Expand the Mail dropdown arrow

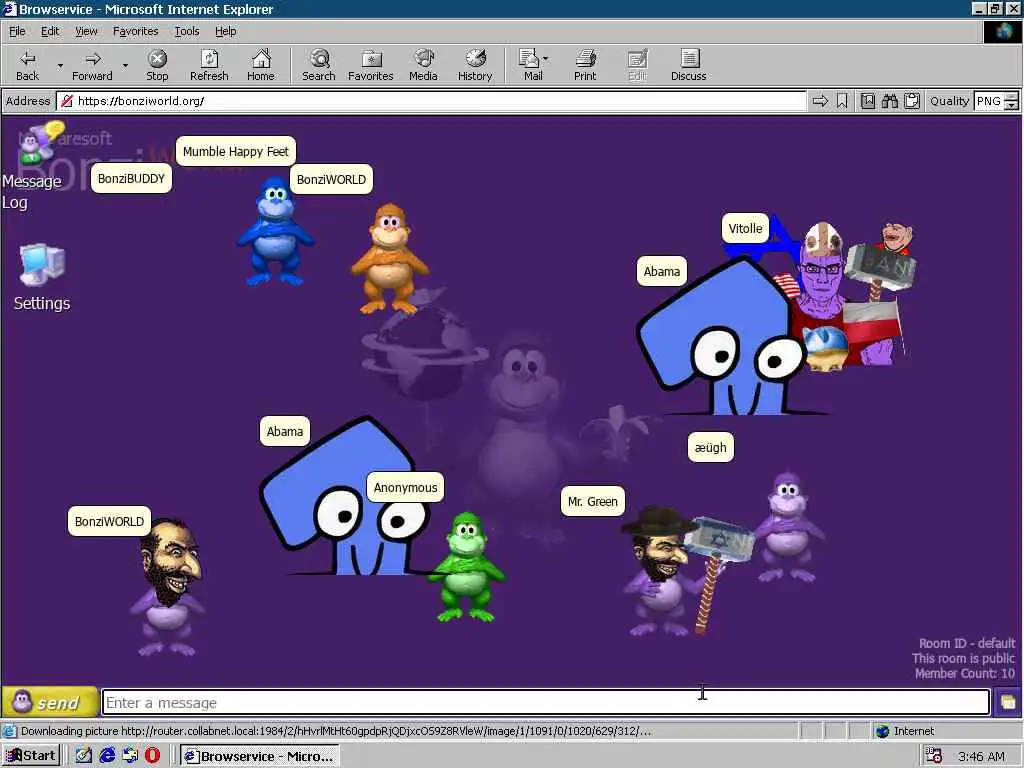pos(546,59)
